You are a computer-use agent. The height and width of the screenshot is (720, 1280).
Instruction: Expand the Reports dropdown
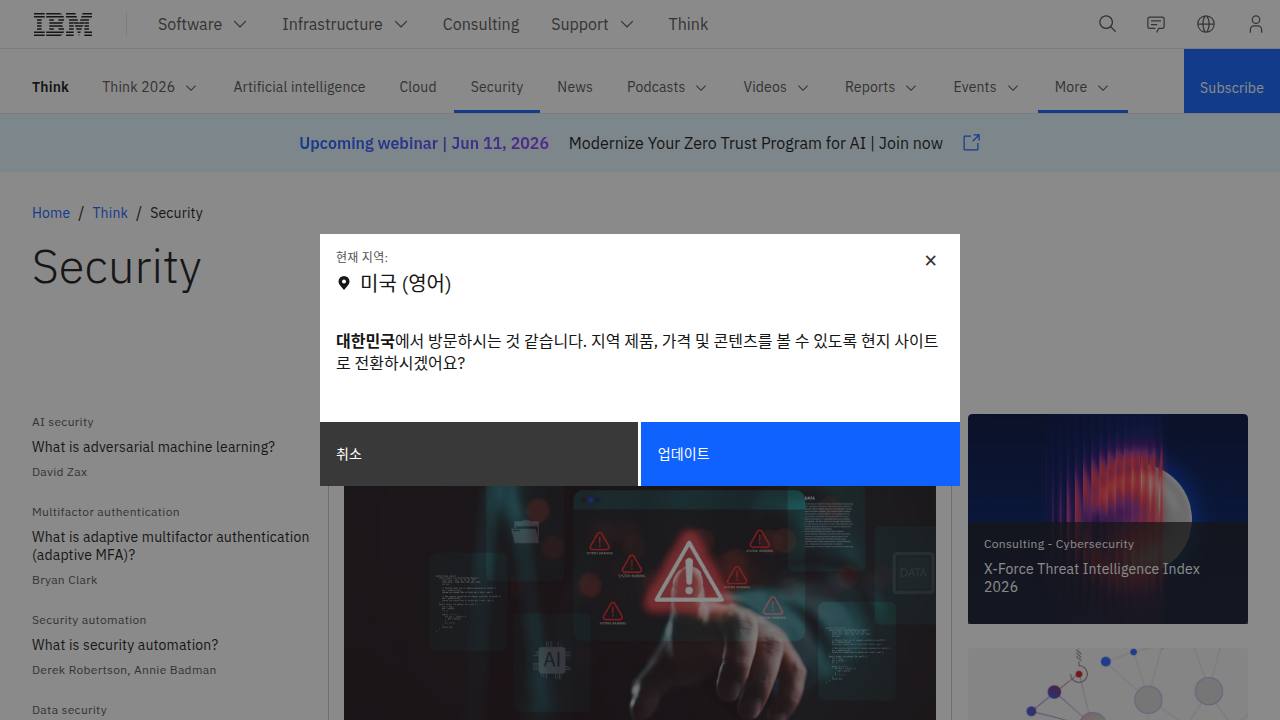pos(881,87)
